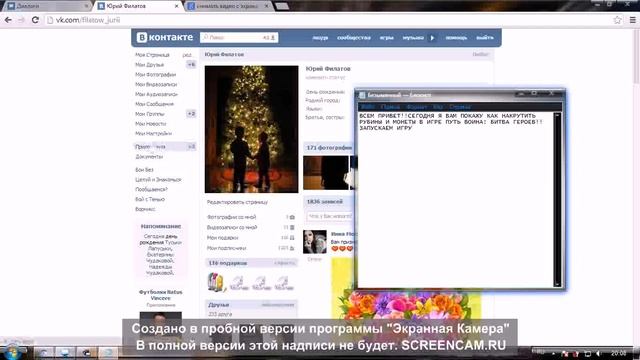Click the icon beside Мои подписчики
This screenshot has height=360, width=640.
click(292, 248)
